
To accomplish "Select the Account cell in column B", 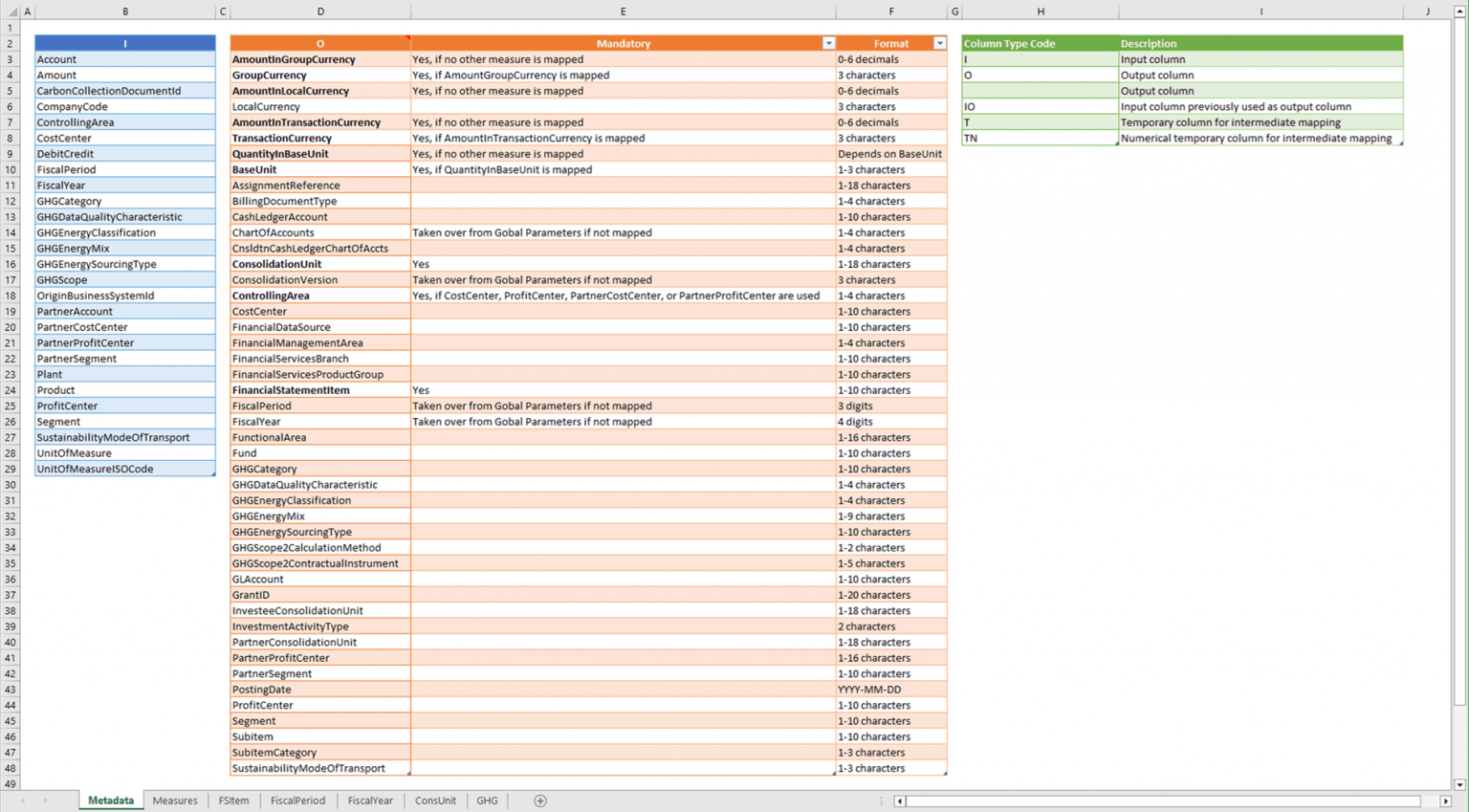I will point(124,58).
